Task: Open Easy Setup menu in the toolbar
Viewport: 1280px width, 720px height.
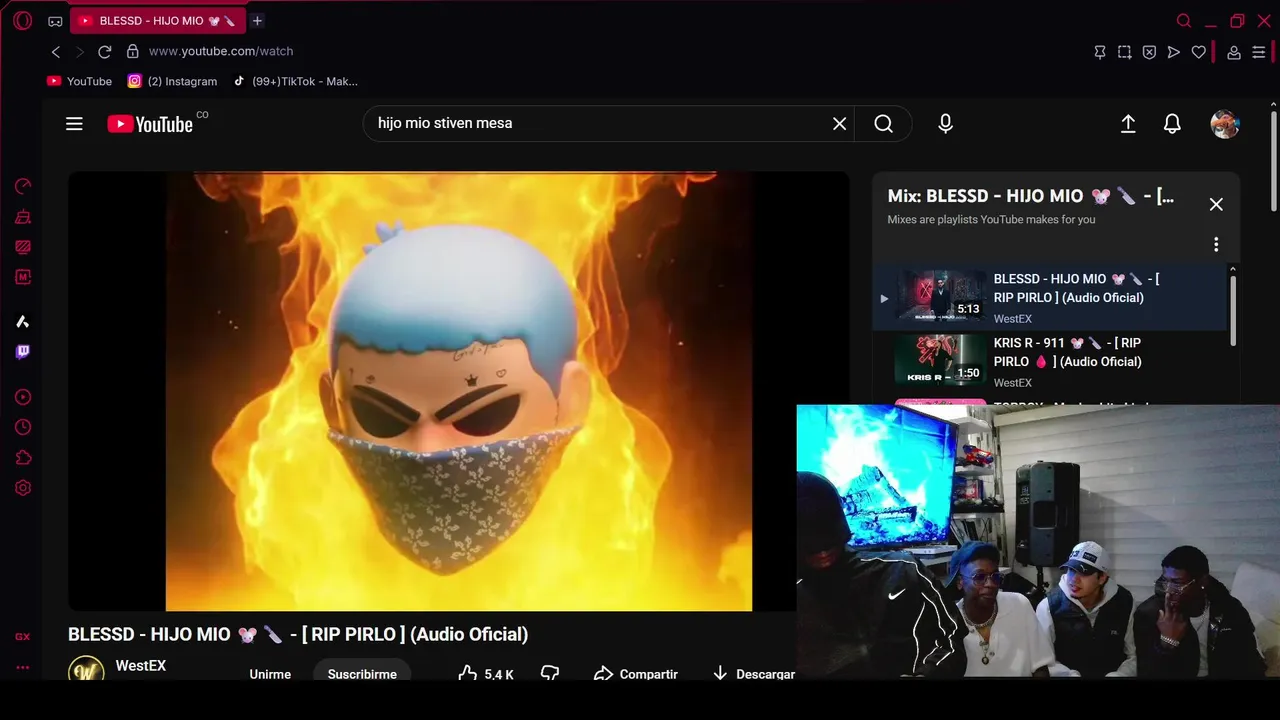Action: click(x=1259, y=52)
